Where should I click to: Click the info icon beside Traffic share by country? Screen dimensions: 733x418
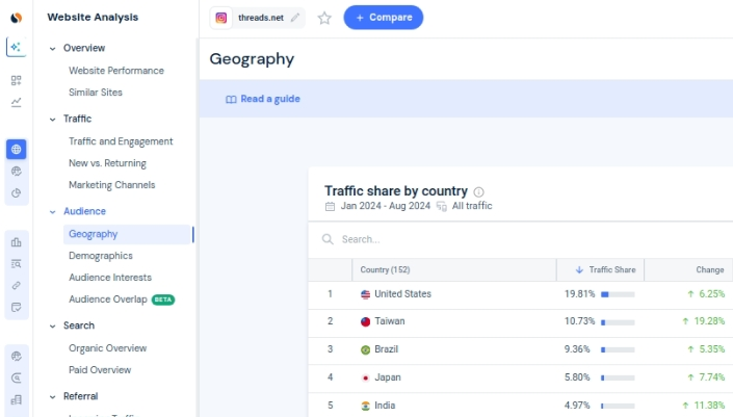point(479,192)
